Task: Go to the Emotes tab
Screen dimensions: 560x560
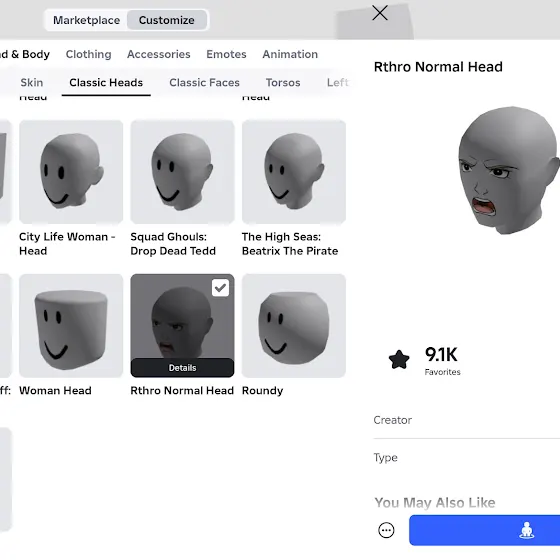Action: 226,54
